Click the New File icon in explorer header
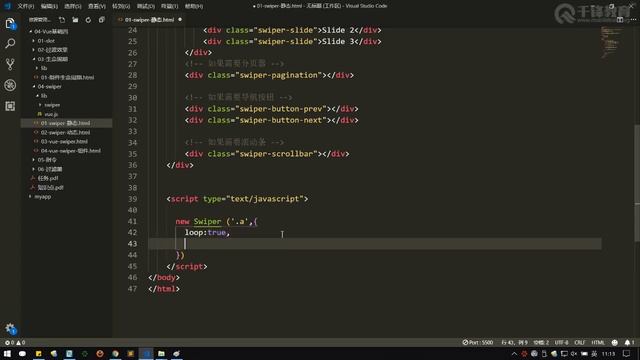This screenshot has height=360, width=640. 62,20
